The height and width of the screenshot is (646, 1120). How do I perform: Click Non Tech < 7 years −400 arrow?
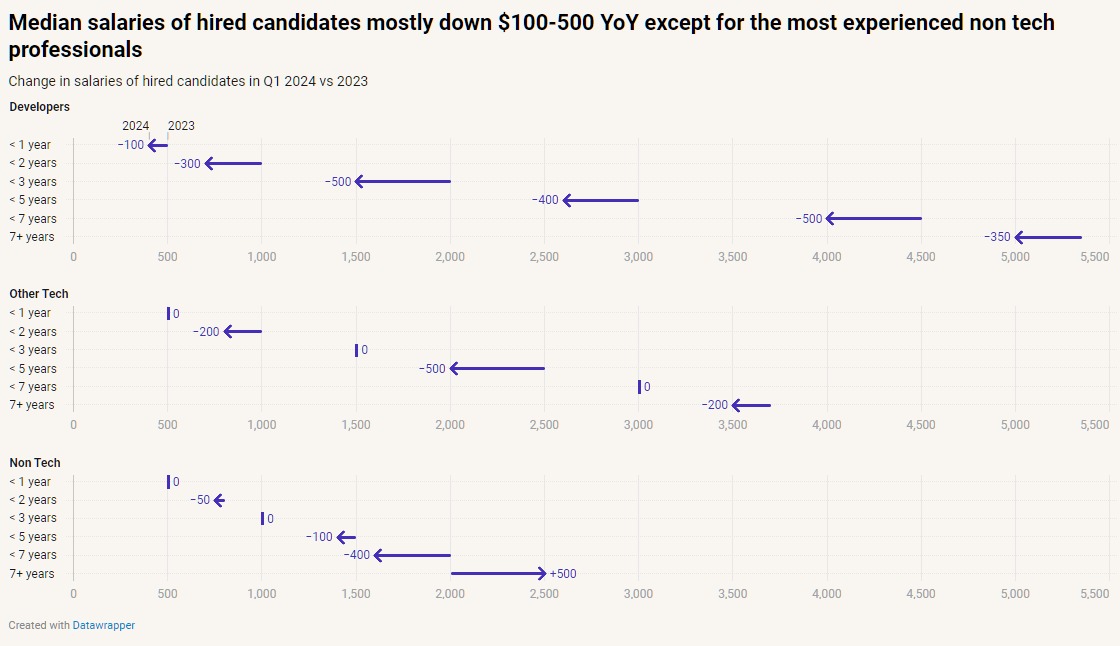(412, 555)
